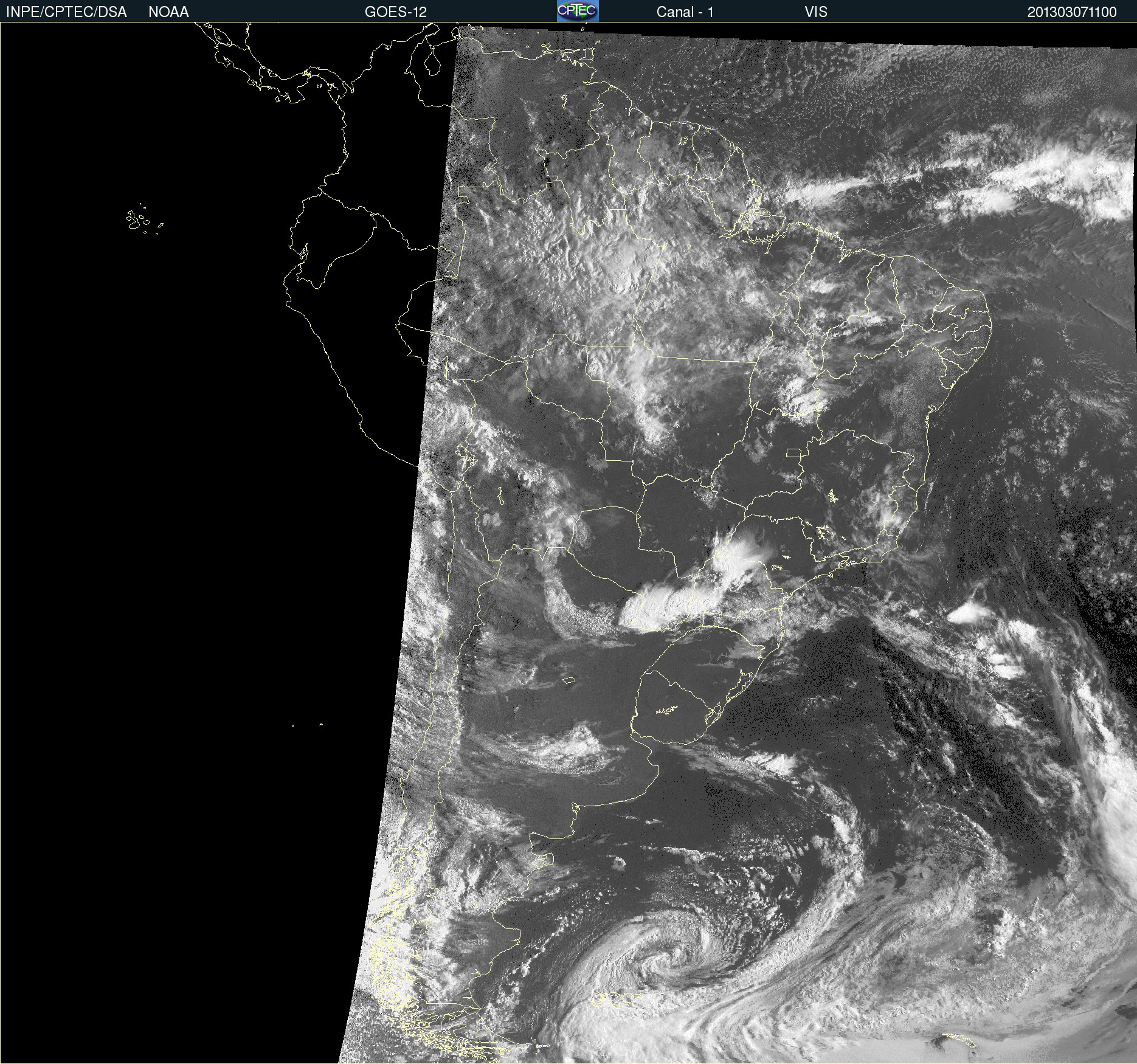Click the timestamp 201303071100
This screenshot has height=1064, width=1137.
click(x=1072, y=12)
